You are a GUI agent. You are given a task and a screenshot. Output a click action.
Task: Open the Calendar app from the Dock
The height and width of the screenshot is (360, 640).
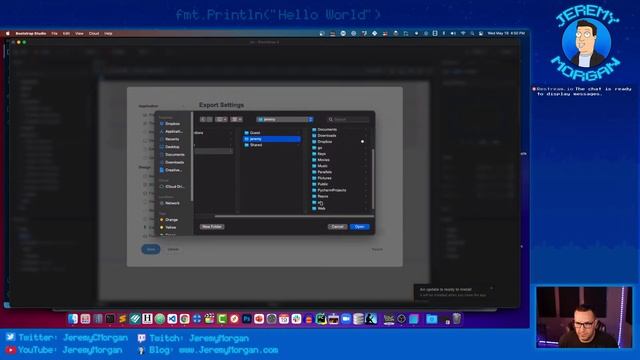coord(284,319)
